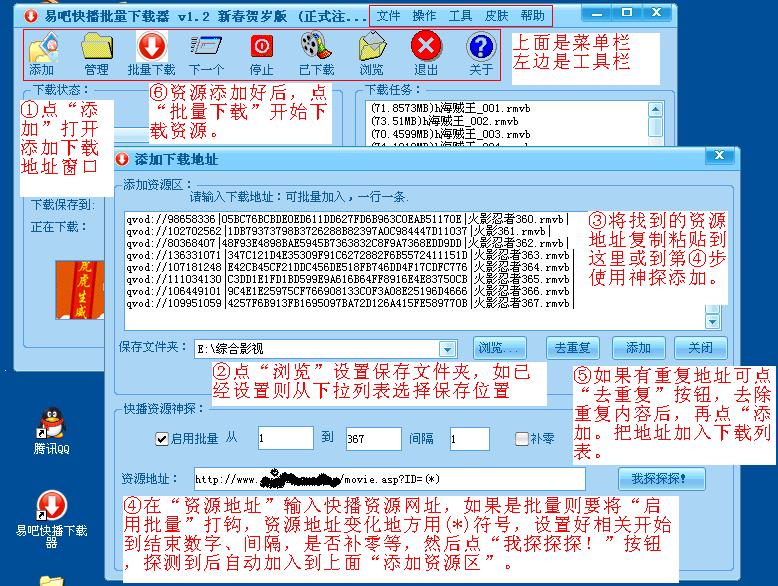The height and width of the screenshot is (586, 778).
Task: Click the 停止 stop toolbar icon
Action: coord(261,54)
